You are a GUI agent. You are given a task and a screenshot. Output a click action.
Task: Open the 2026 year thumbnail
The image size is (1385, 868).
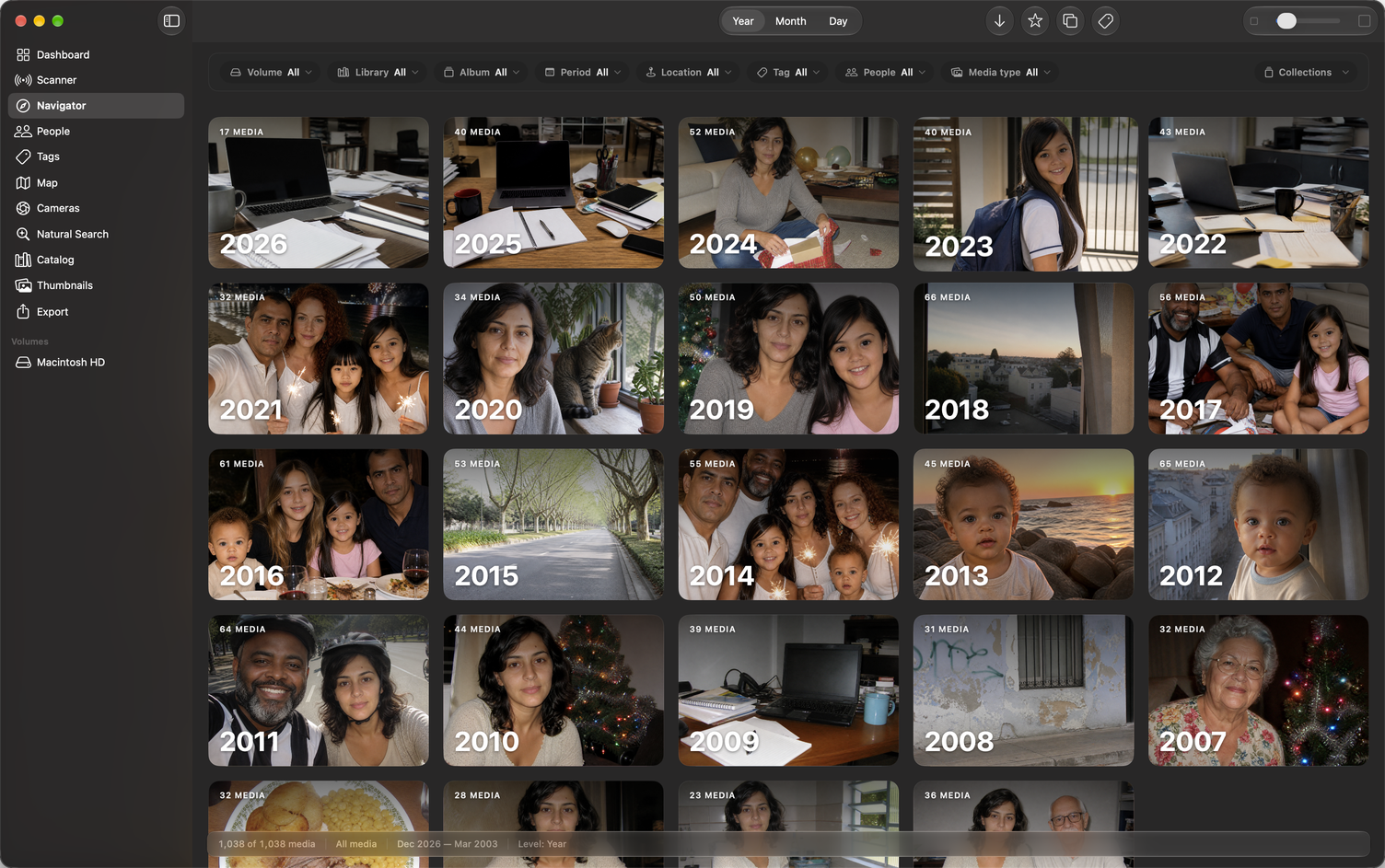[319, 192]
